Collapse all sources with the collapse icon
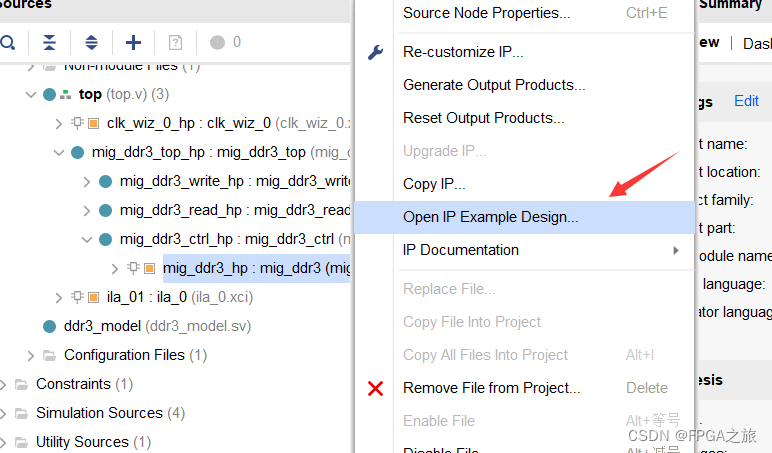This screenshot has height=453, width=772. [x=49, y=43]
